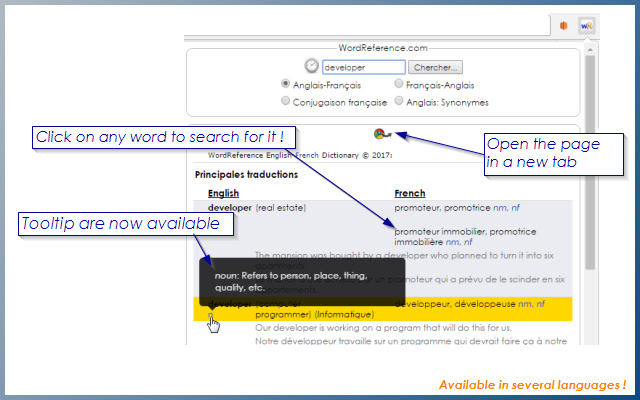This screenshot has height=400, width=640.
Task: Click 'développeur, développeuse' translation
Action: click(455, 304)
